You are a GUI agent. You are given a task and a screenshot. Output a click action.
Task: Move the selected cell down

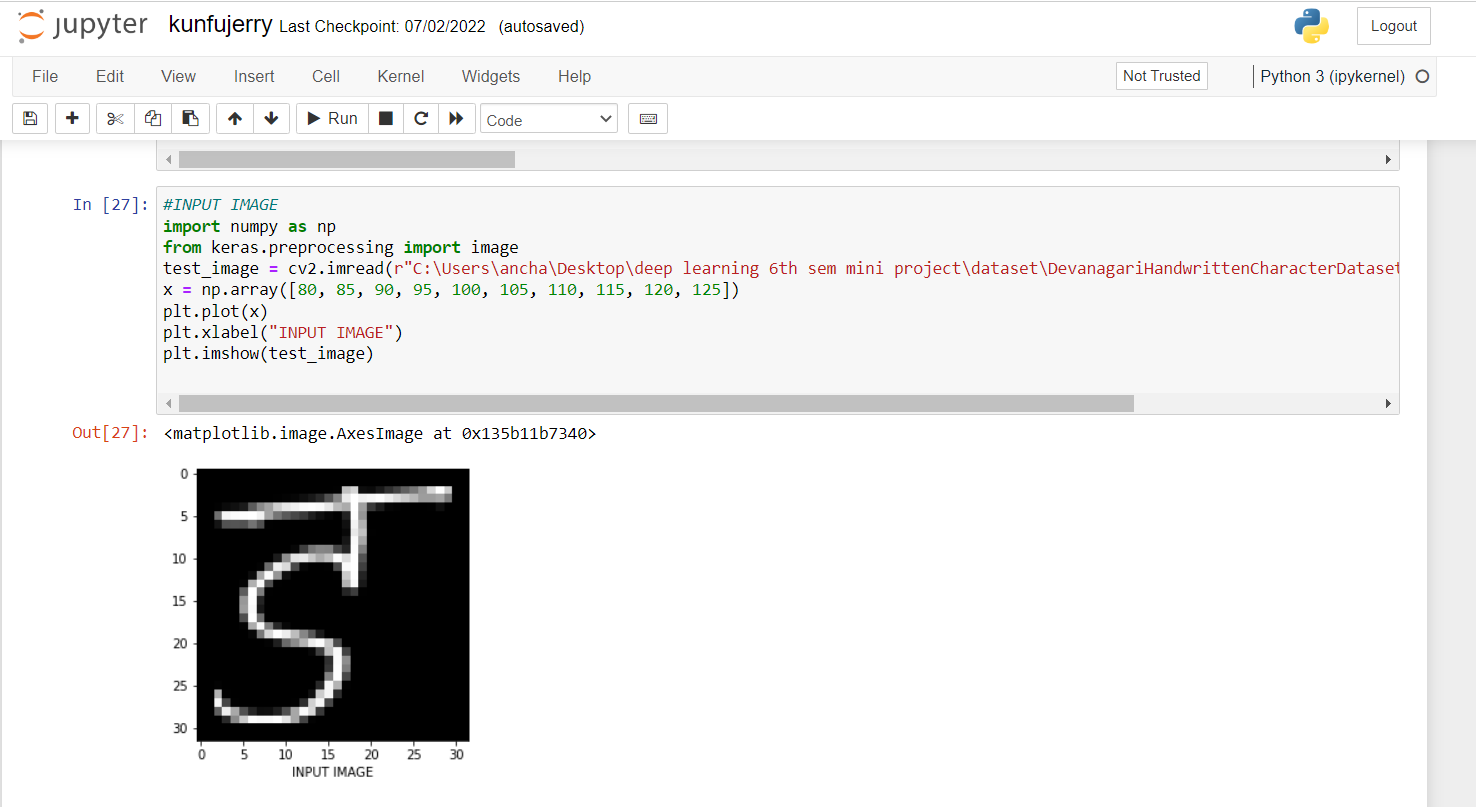[271, 118]
